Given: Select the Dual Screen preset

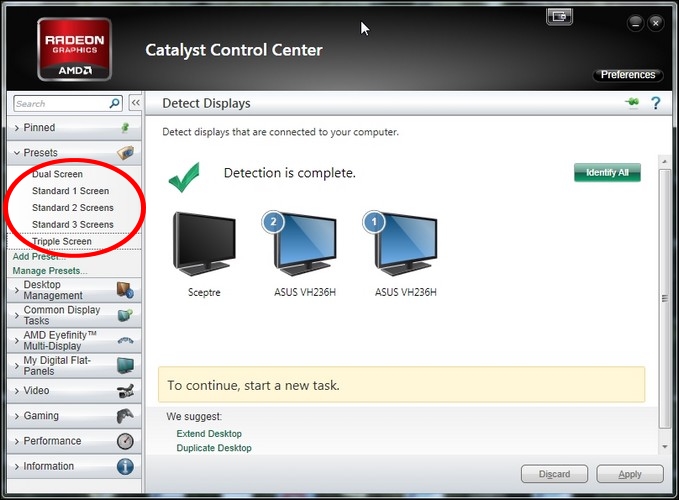Looking at the screenshot, I should [57, 174].
